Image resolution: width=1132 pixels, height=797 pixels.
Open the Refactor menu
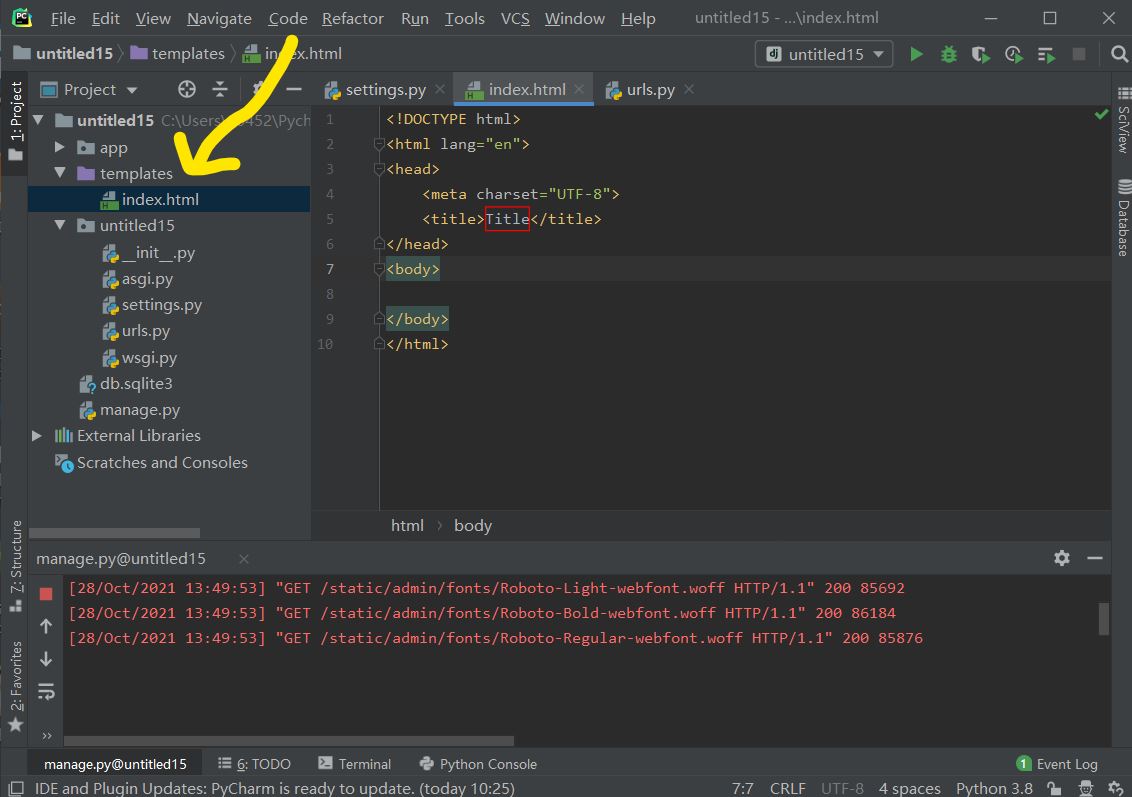pyautogui.click(x=352, y=18)
